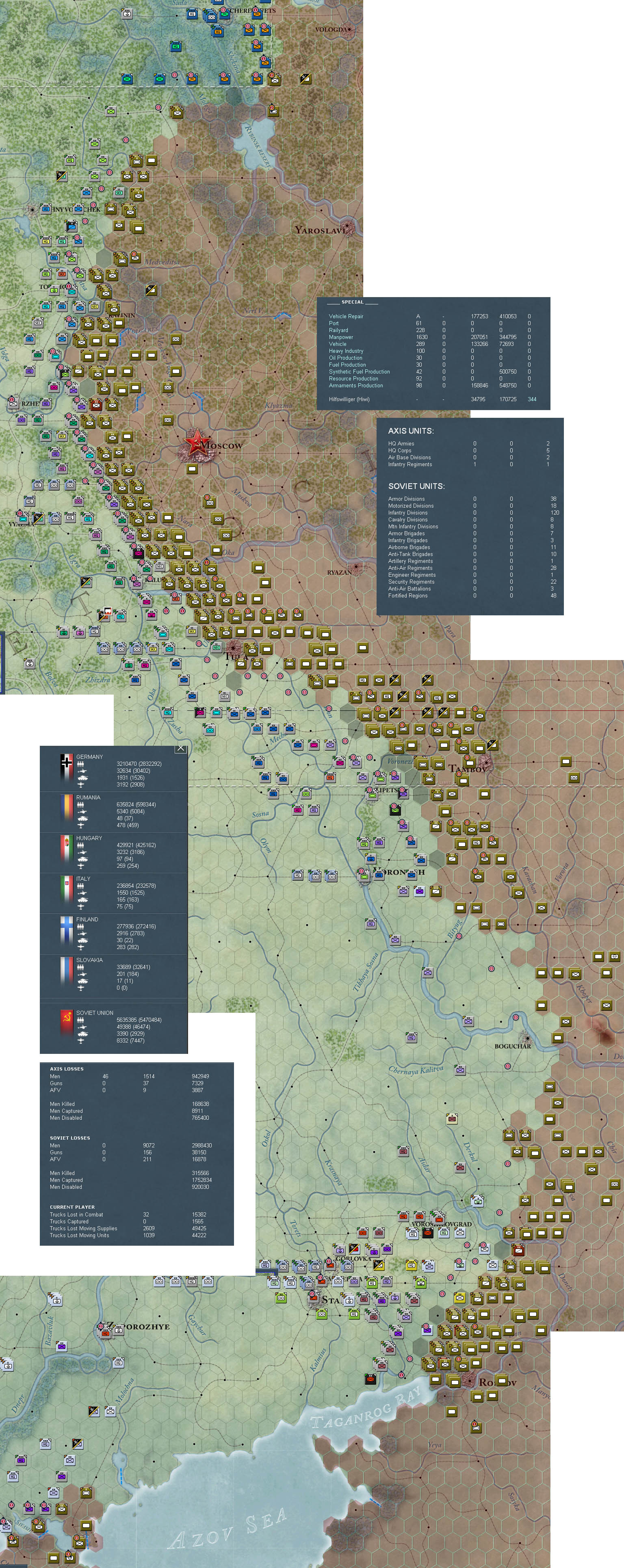Click the Rumania soldiers icon

click(80, 805)
